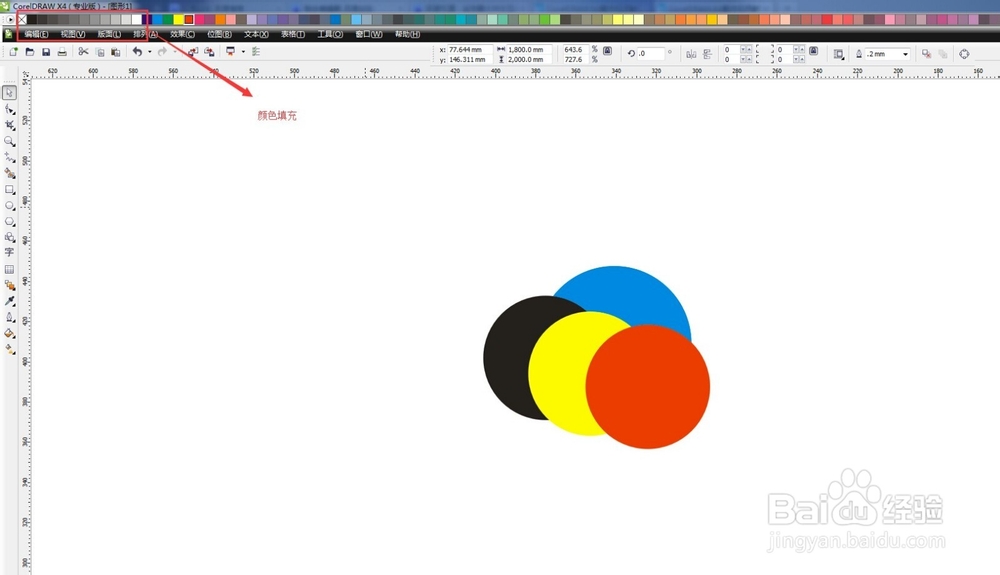Select the Crop tool
This screenshot has width=1000, height=575.
pos(9,126)
